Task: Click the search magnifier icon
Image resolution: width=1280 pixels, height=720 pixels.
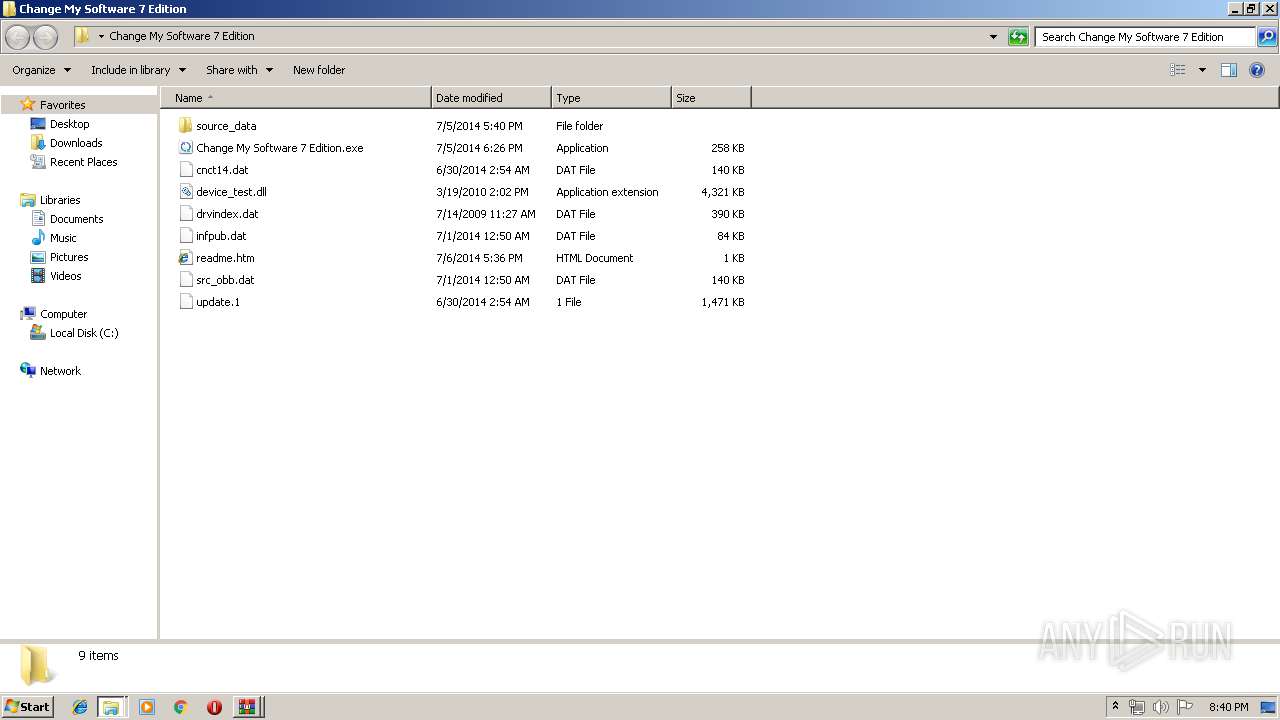Action: click(x=1266, y=37)
